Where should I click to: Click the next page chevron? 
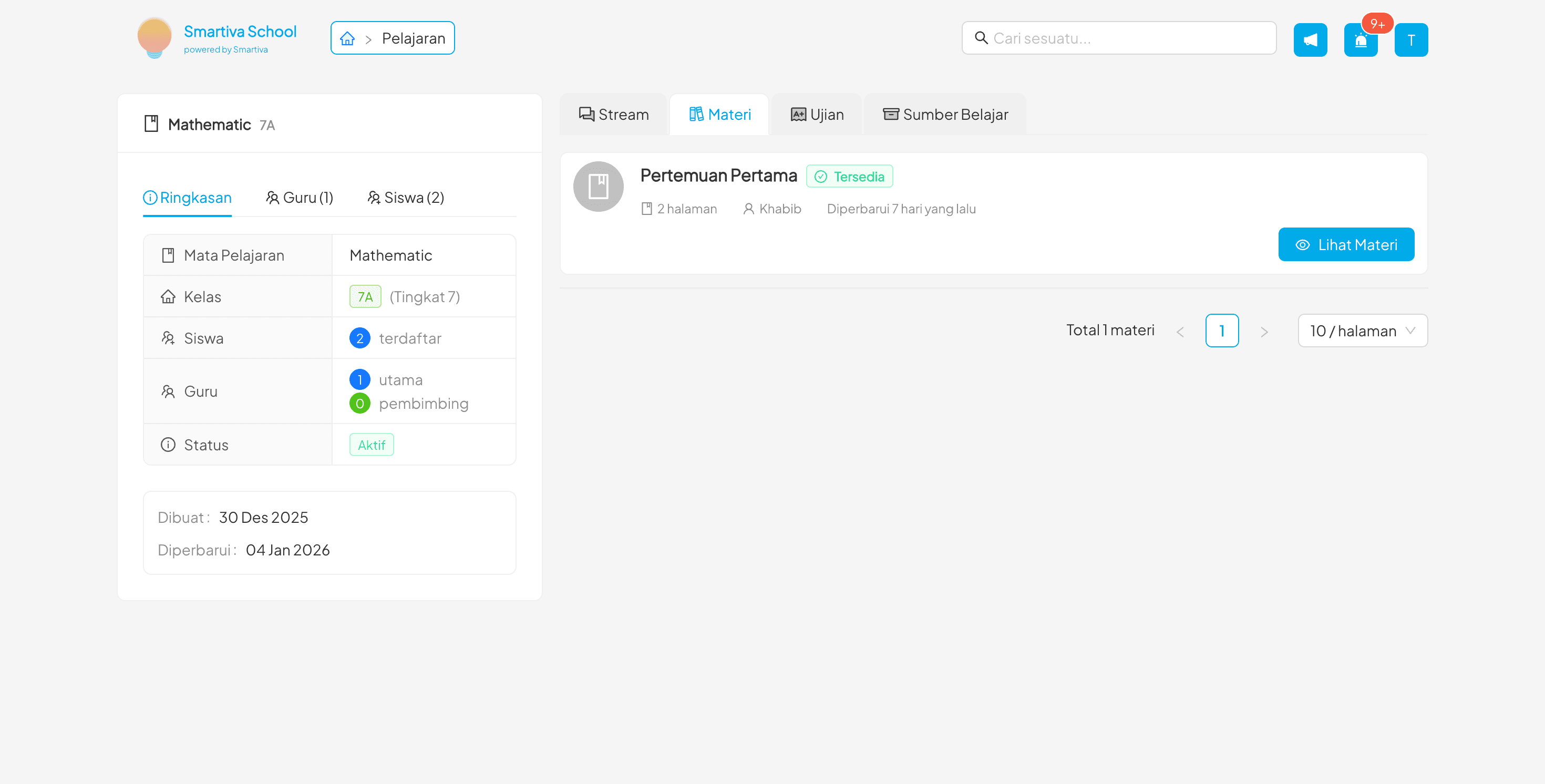(1265, 331)
